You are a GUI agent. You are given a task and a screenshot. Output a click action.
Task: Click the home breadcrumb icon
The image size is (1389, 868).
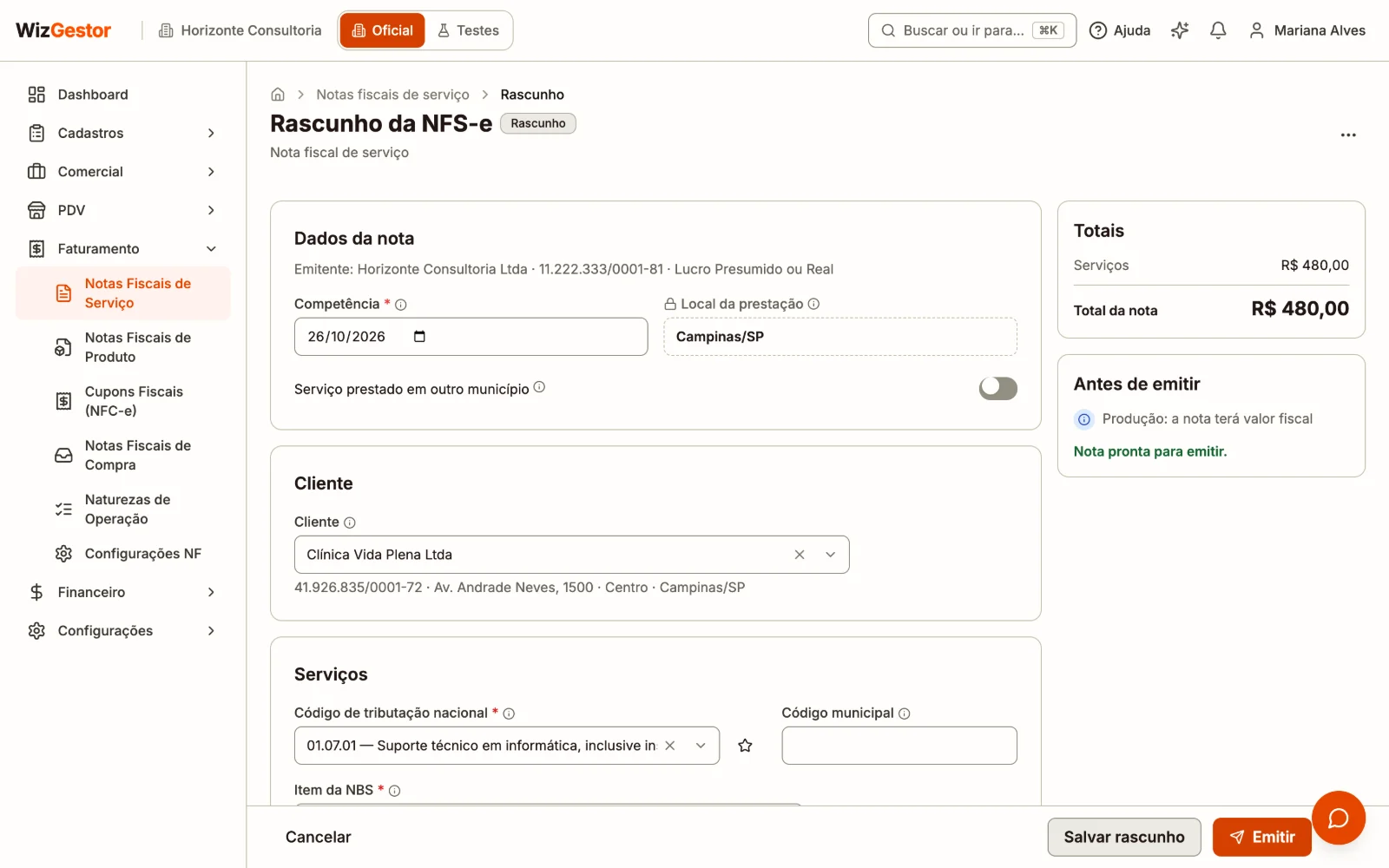click(278, 95)
